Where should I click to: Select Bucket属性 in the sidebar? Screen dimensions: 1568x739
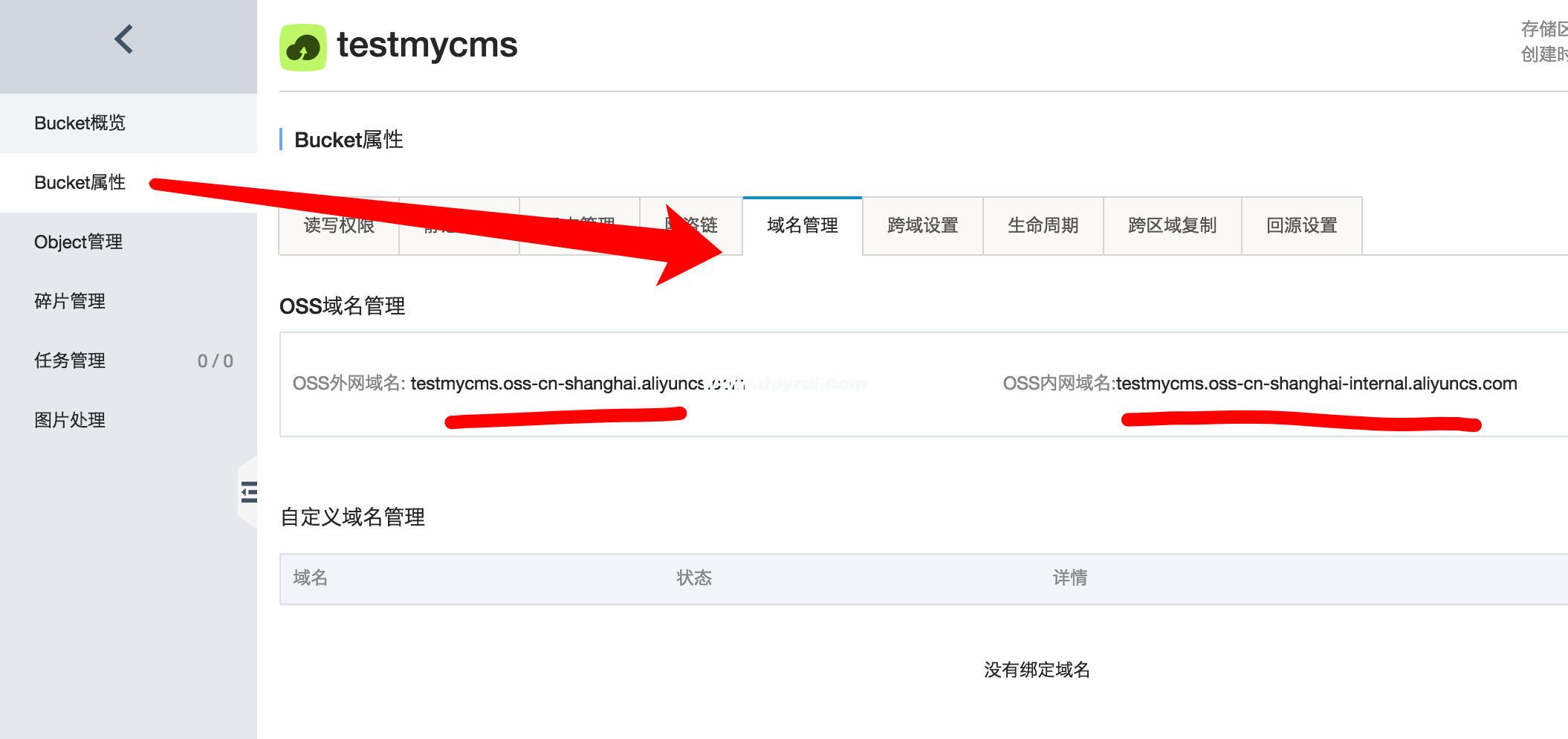(x=129, y=183)
